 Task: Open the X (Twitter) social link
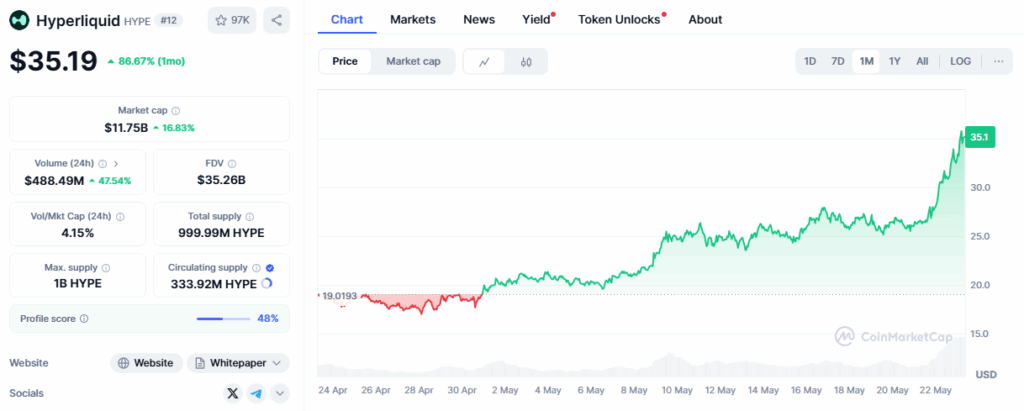point(232,393)
